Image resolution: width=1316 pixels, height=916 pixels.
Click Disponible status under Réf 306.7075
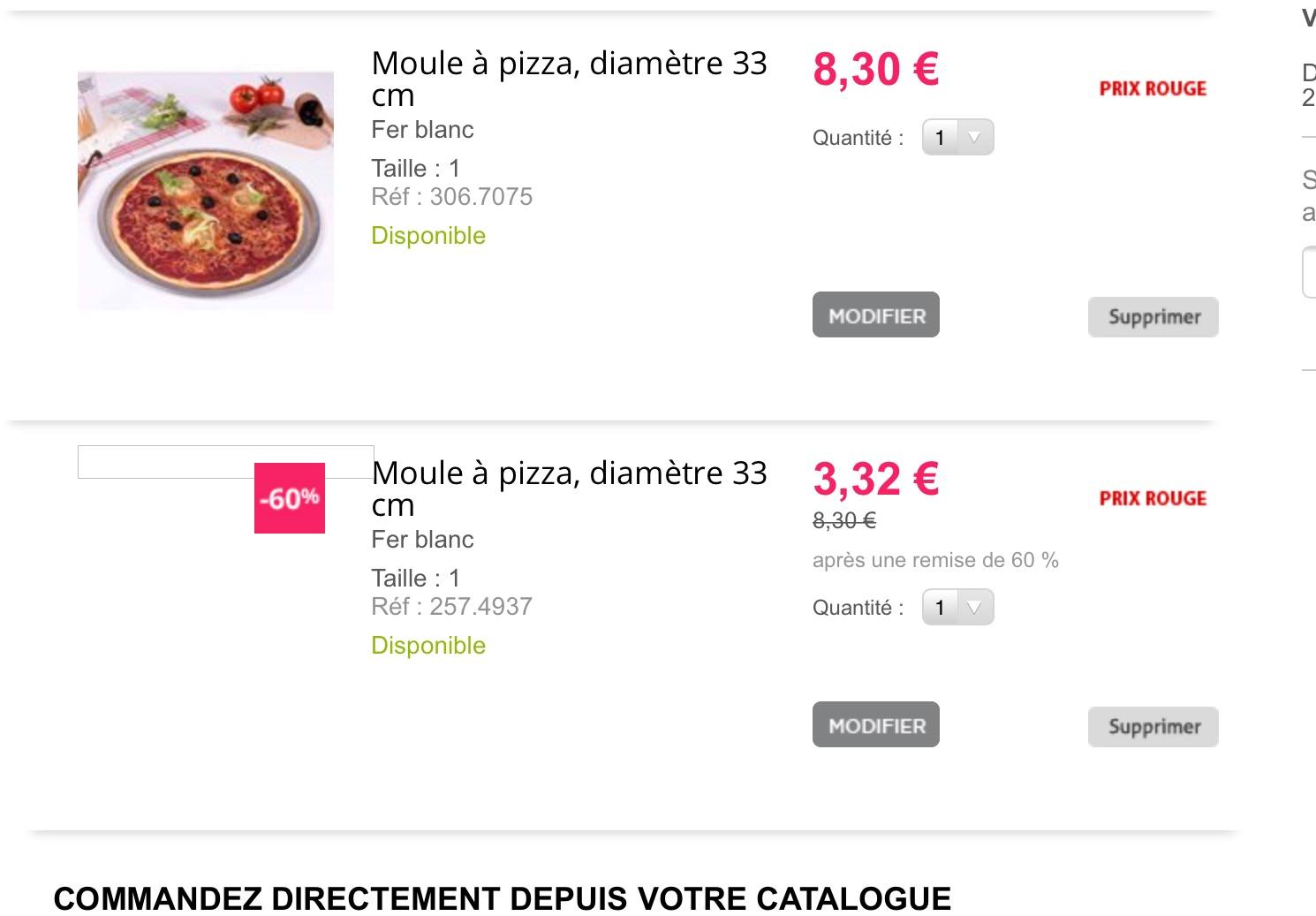[428, 236]
